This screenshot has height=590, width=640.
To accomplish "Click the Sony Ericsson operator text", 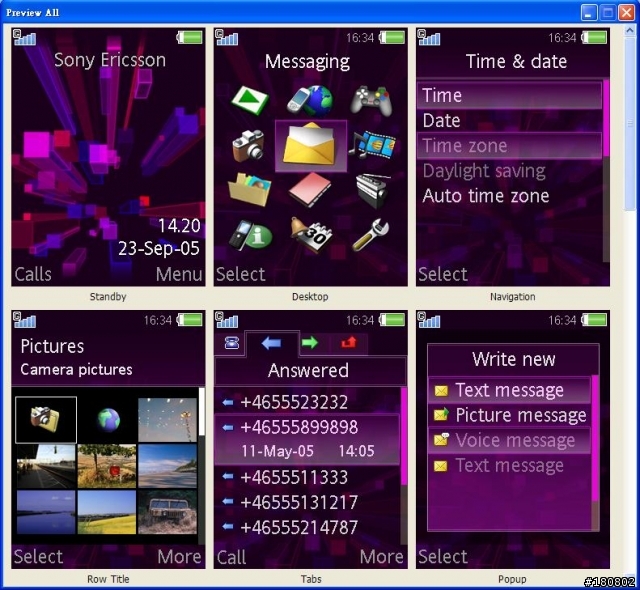I will click(x=110, y=60).
